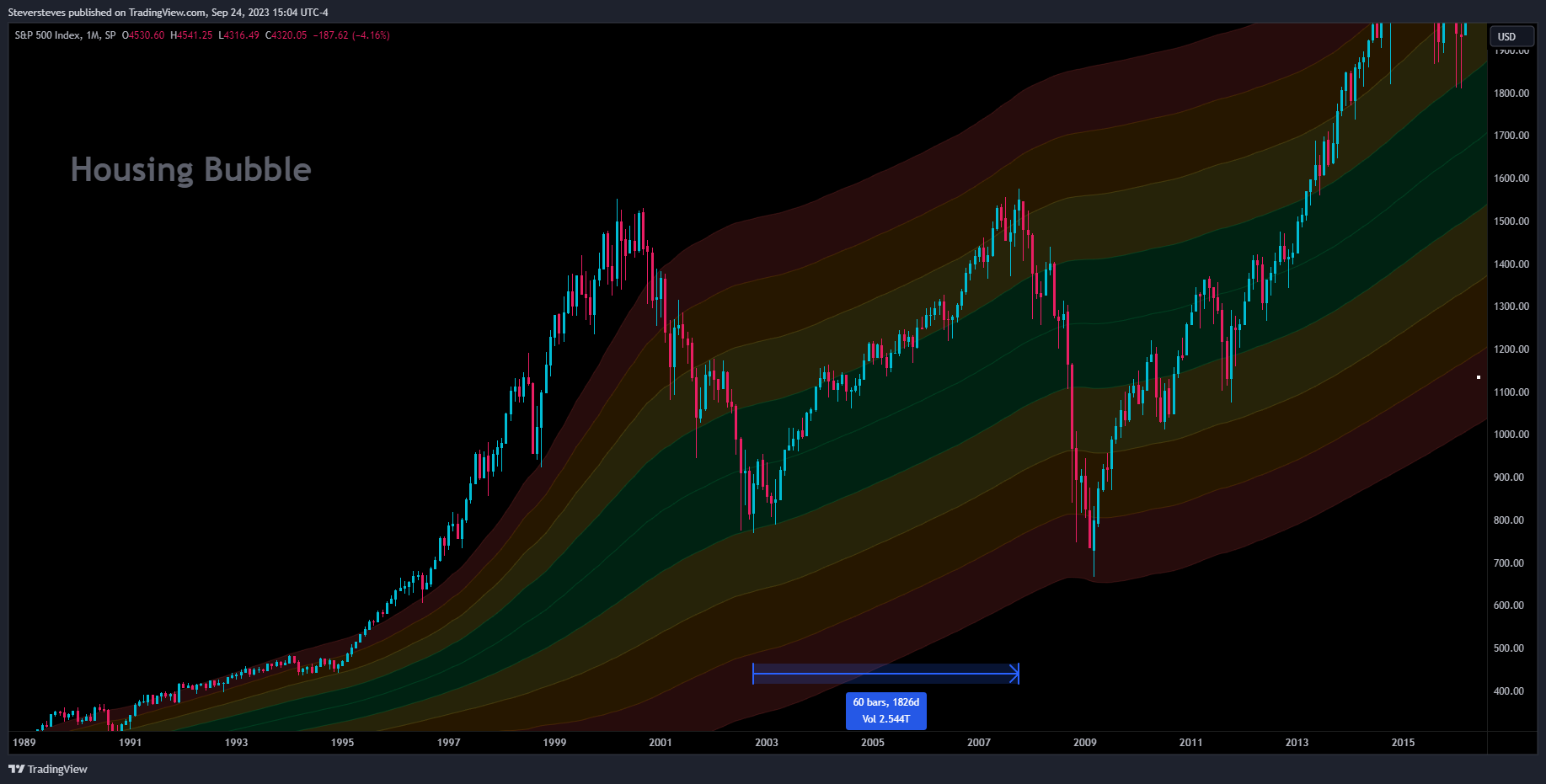
Task: Click the 1989 label on time axis
Action: (x=24, y=743)
